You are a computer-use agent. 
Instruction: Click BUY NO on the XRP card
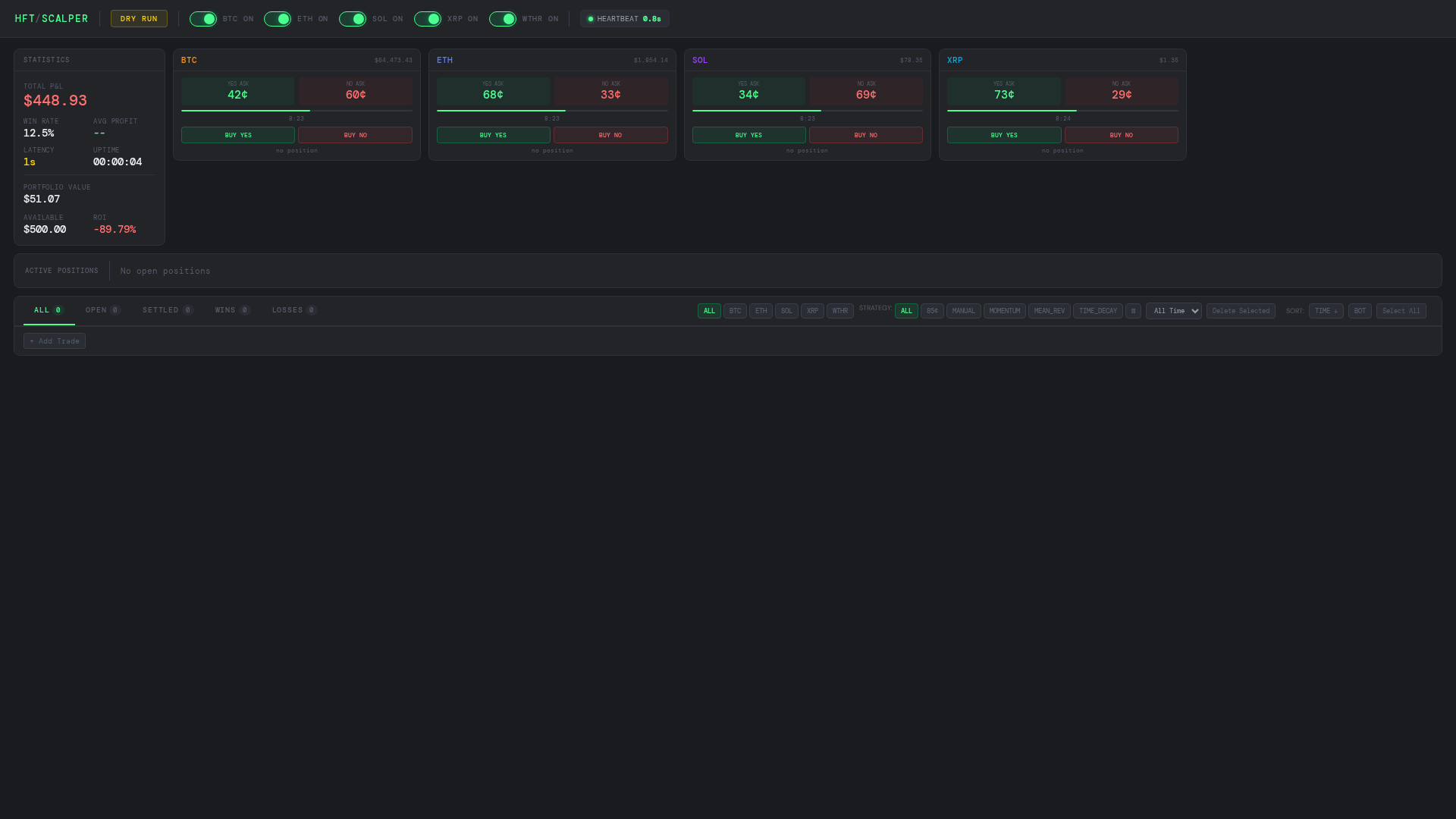pos(1121,134)
